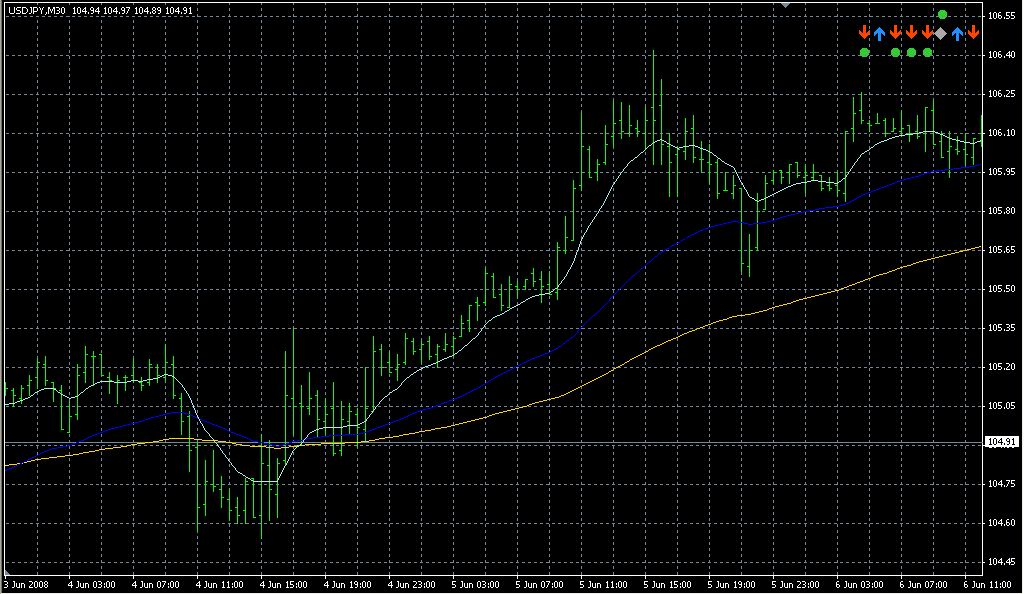Click the gray diamond signal icon
1024x594 pixels.
point(941,34)
